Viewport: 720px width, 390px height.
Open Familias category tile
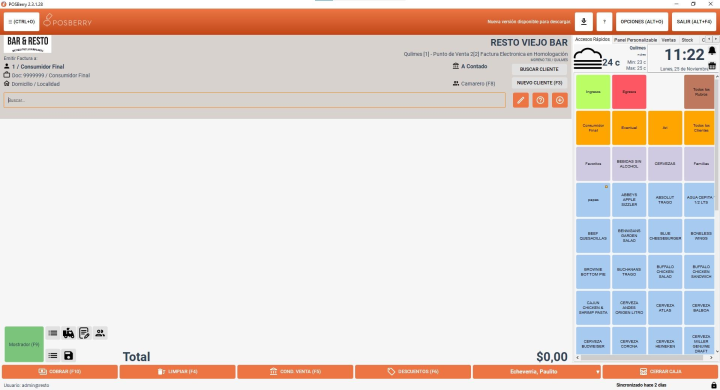click(700, 164)
